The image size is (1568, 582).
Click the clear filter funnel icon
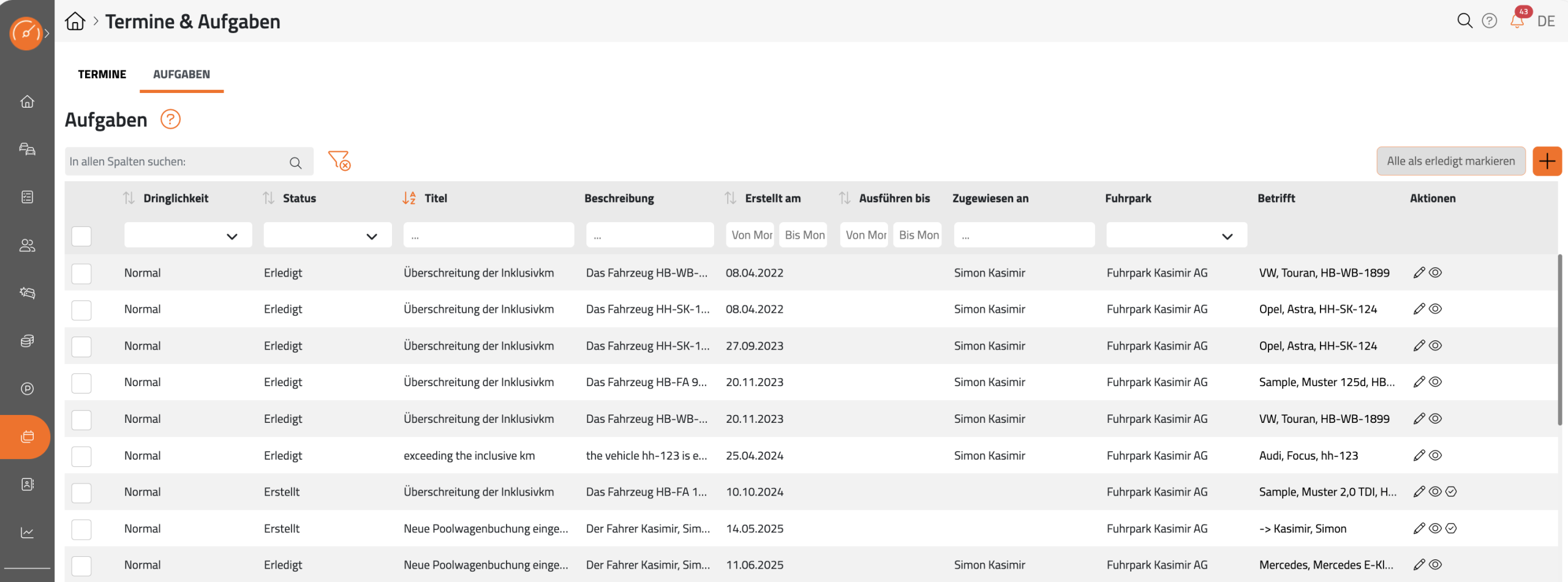tap(339, 161)
